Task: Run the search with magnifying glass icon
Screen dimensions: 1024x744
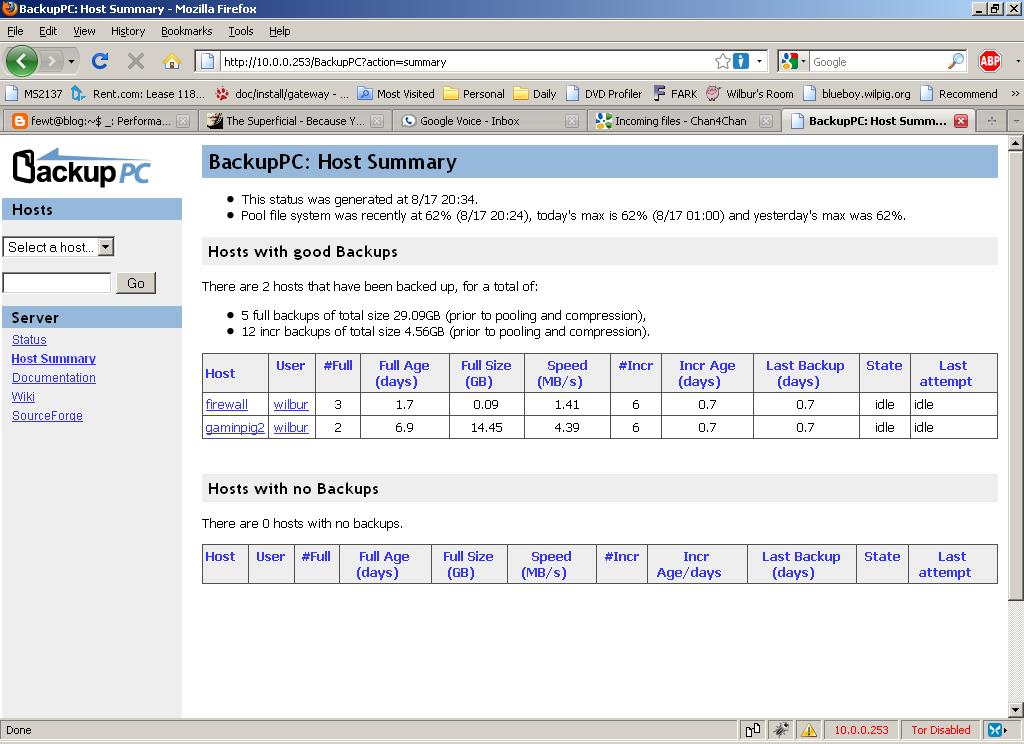Action: pos(955,61)
